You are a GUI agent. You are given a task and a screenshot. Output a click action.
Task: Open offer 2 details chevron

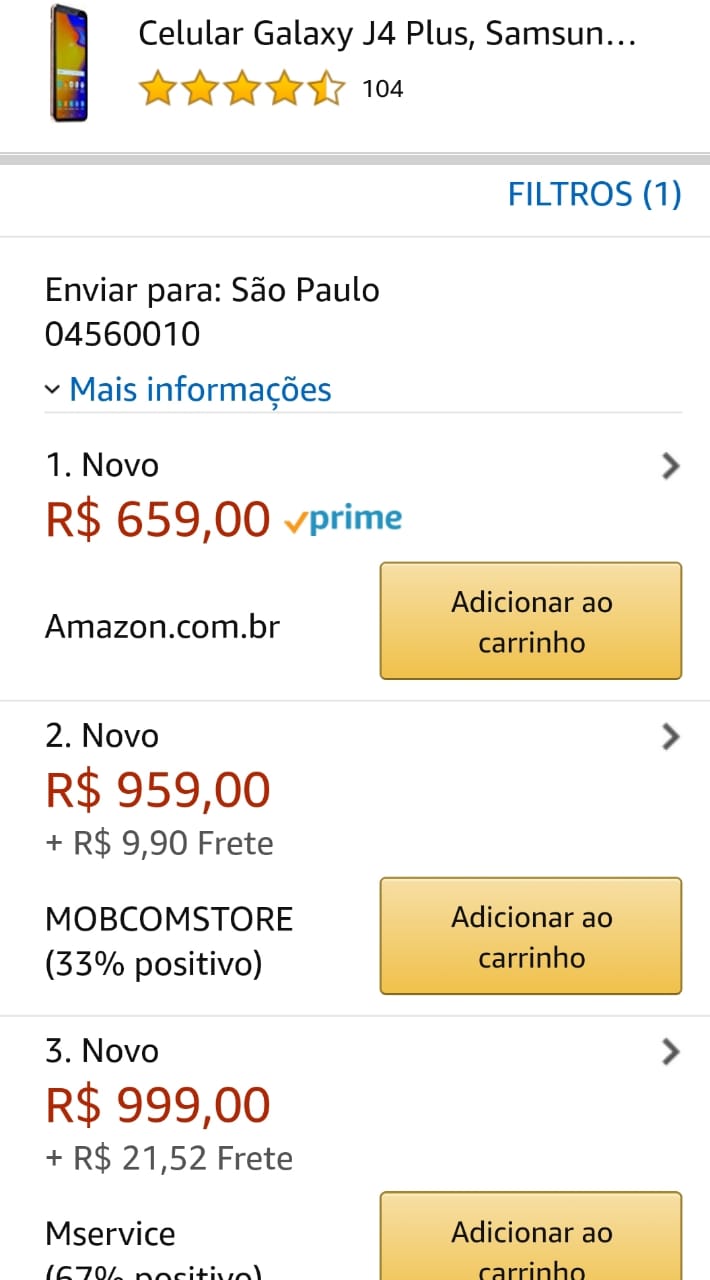(x=671, y=737)
